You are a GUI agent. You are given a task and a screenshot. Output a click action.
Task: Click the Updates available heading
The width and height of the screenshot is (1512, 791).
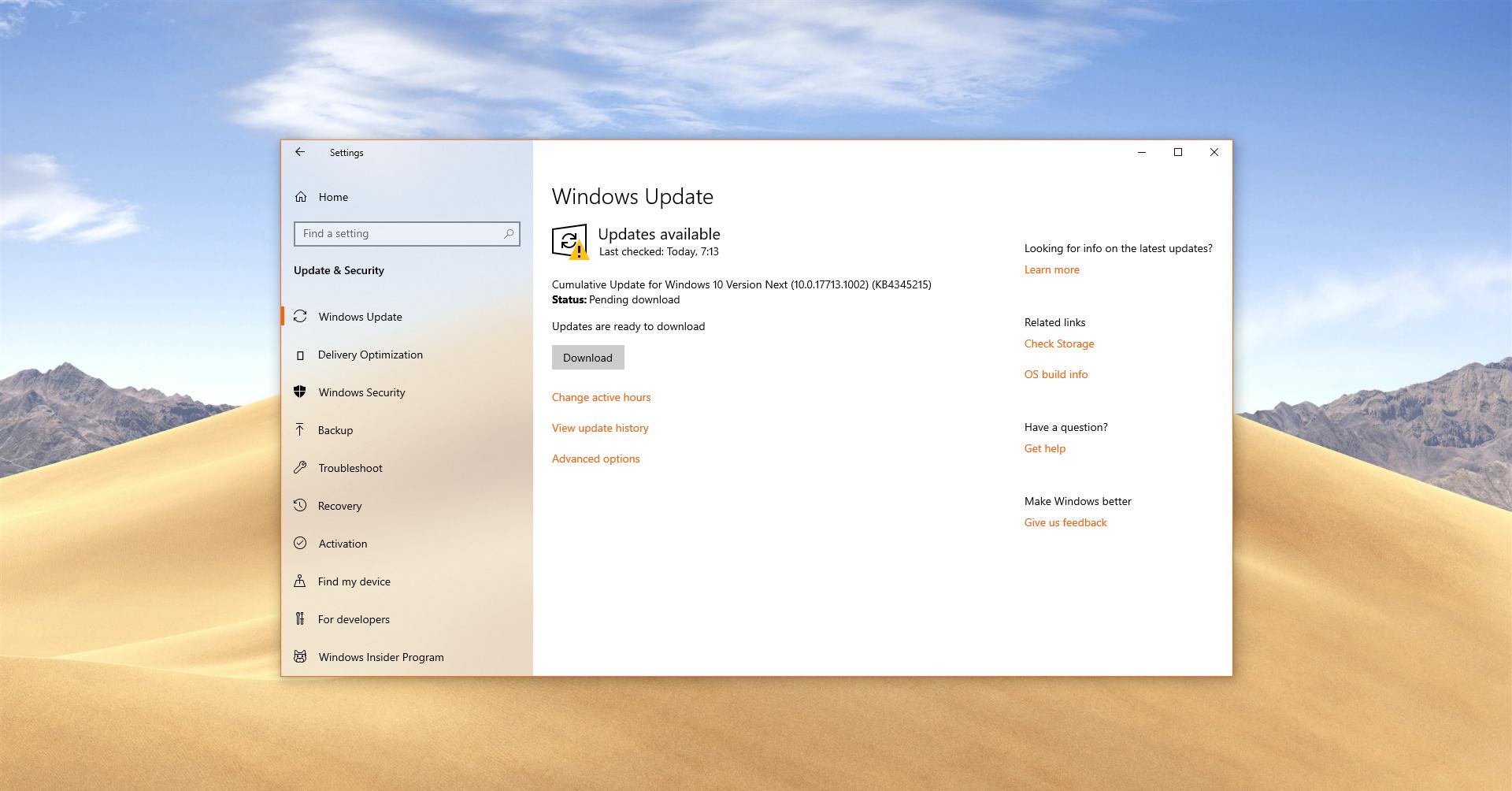tap(659, 234)
